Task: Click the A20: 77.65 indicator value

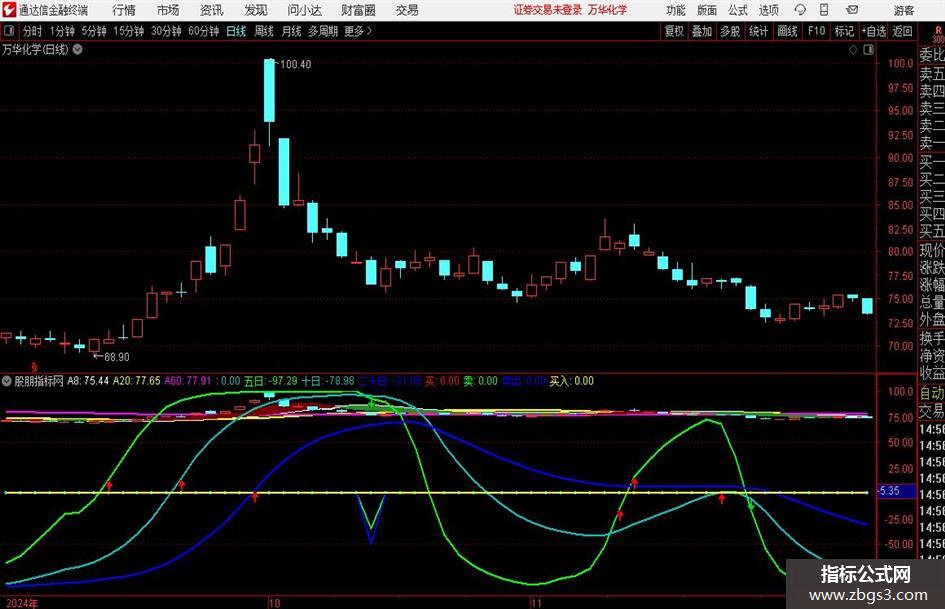Action: click(x=137, y=381)
